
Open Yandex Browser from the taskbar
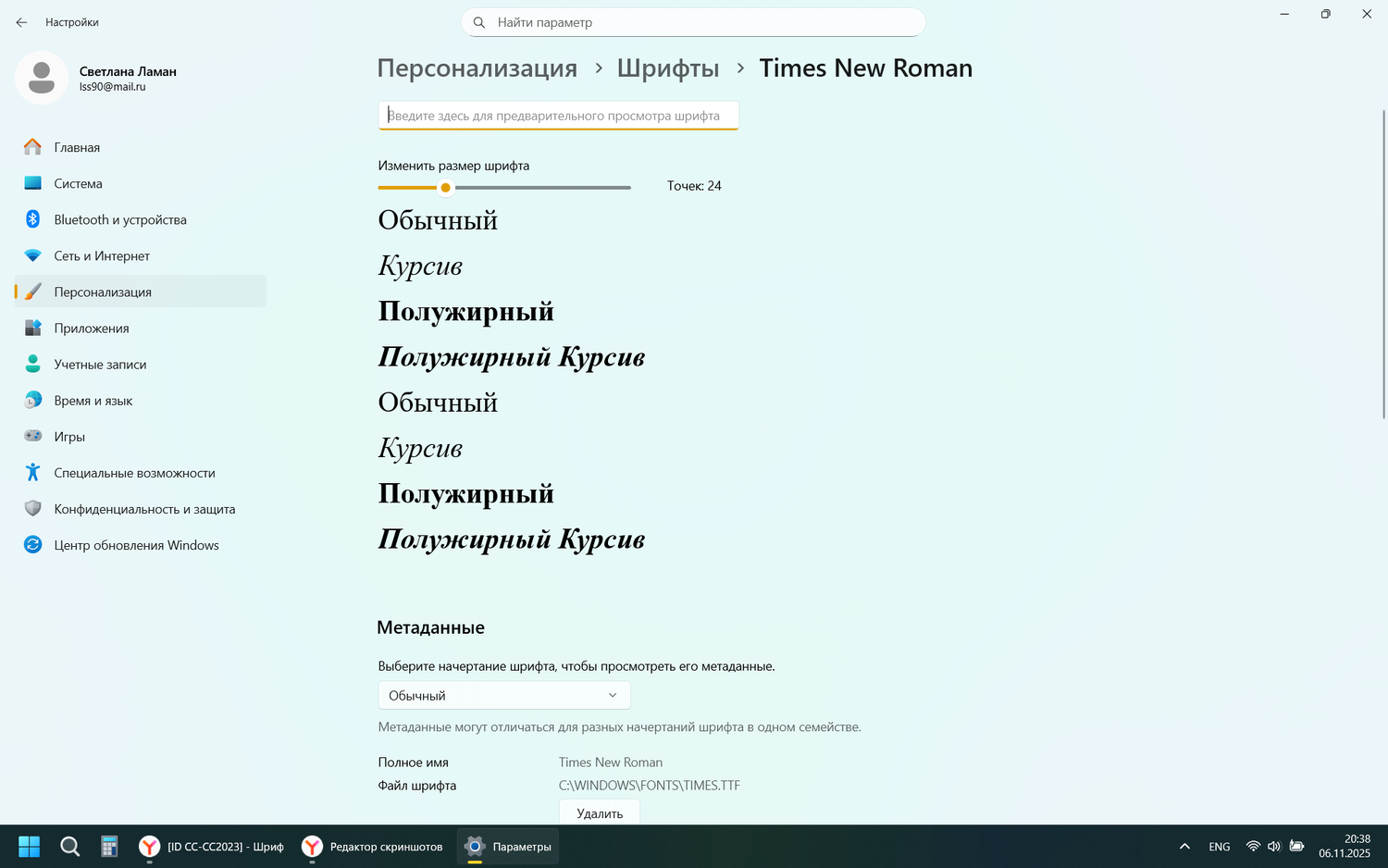tap(149, 846)
